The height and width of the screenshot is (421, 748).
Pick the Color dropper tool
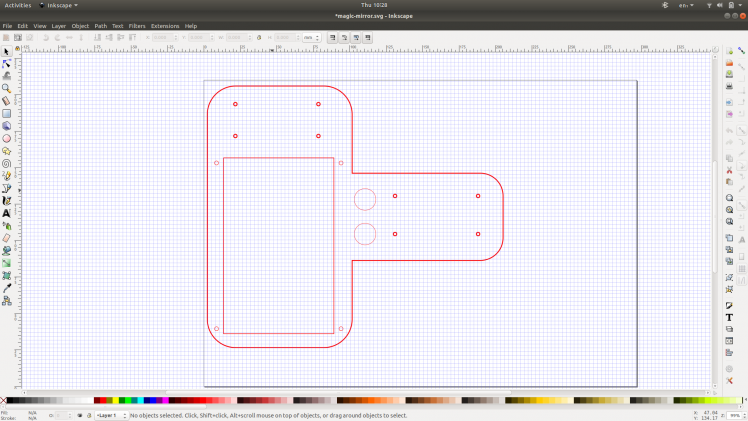click(6, 288)
